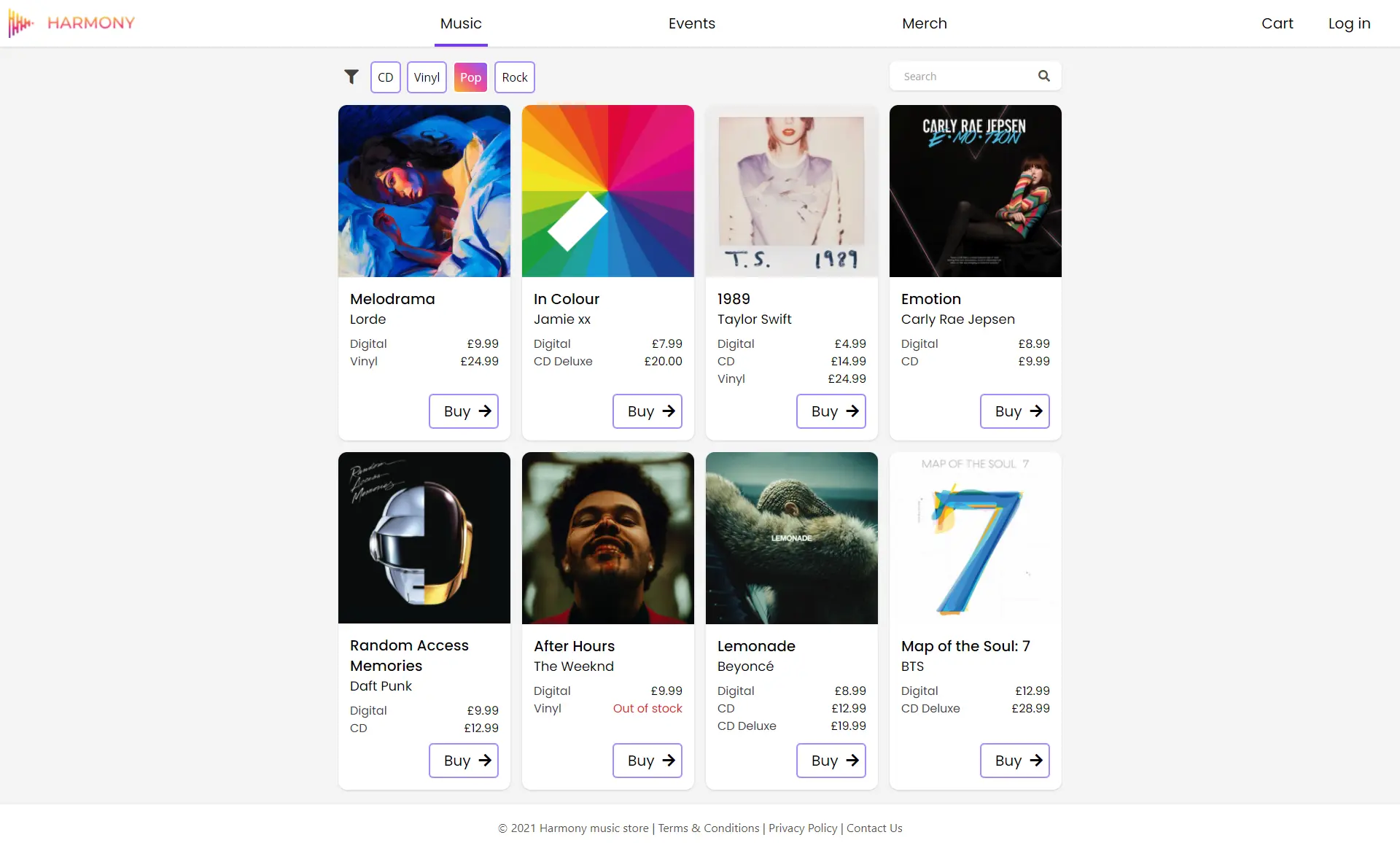Screen dimensions: 1400x851
Task: Open Terms & Conditions
Action: pyautogui.click(x=708, y=828)
